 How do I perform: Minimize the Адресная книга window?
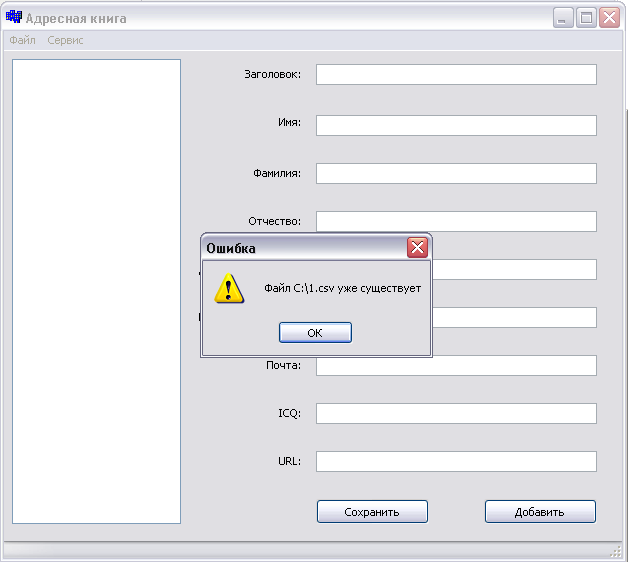[563, 18]
